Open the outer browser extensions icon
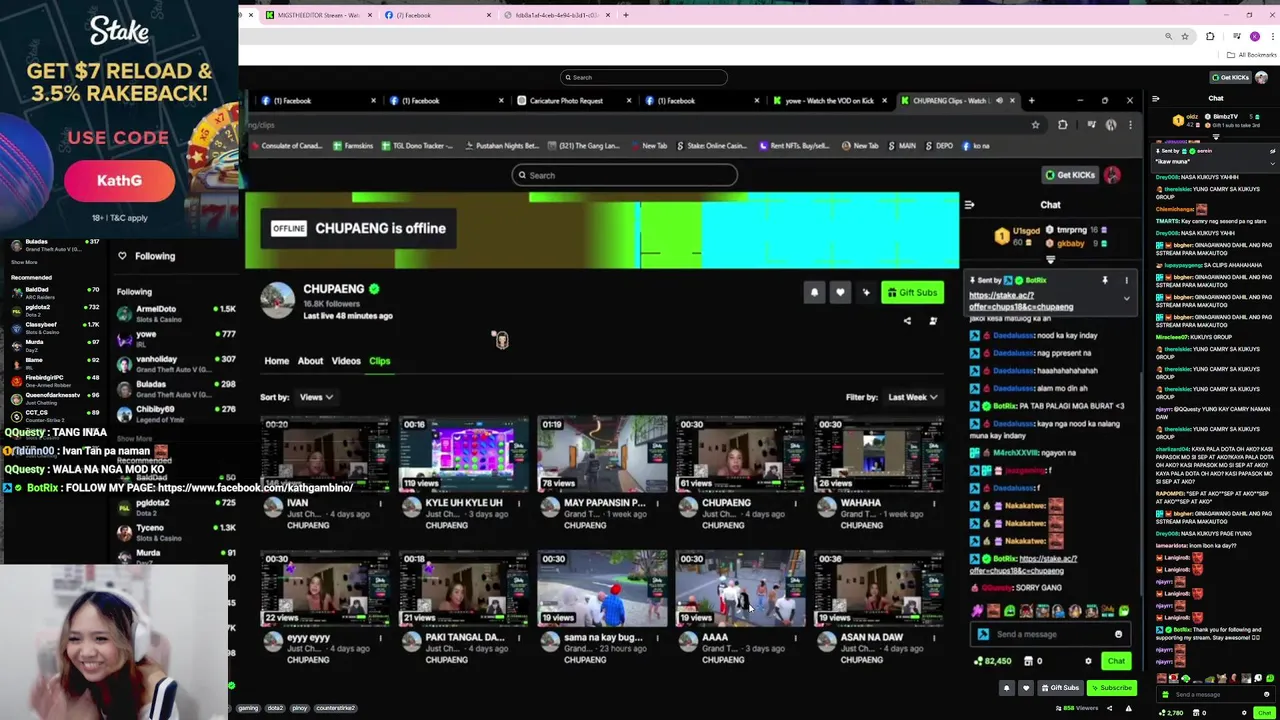Viewport: 1280px width, 720px height. [x=1210, y=37]
